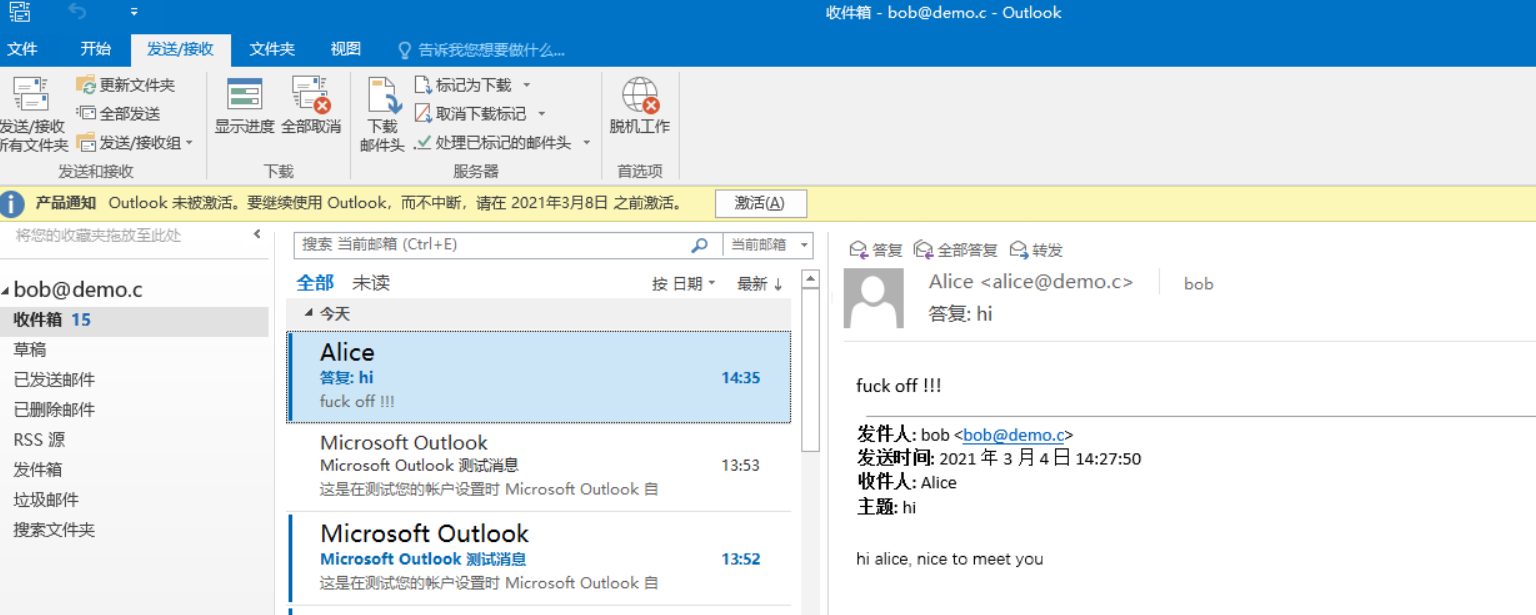Select Alice email 答复: hi

tap(539, 377)
